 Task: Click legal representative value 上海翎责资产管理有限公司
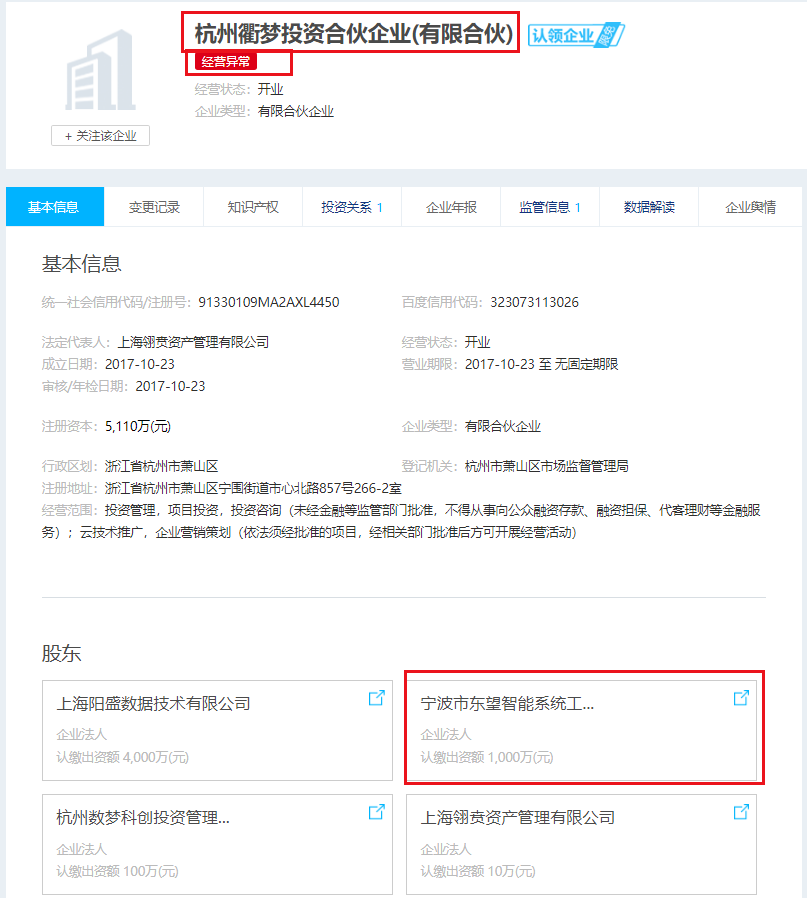click(x=193, y=342)
